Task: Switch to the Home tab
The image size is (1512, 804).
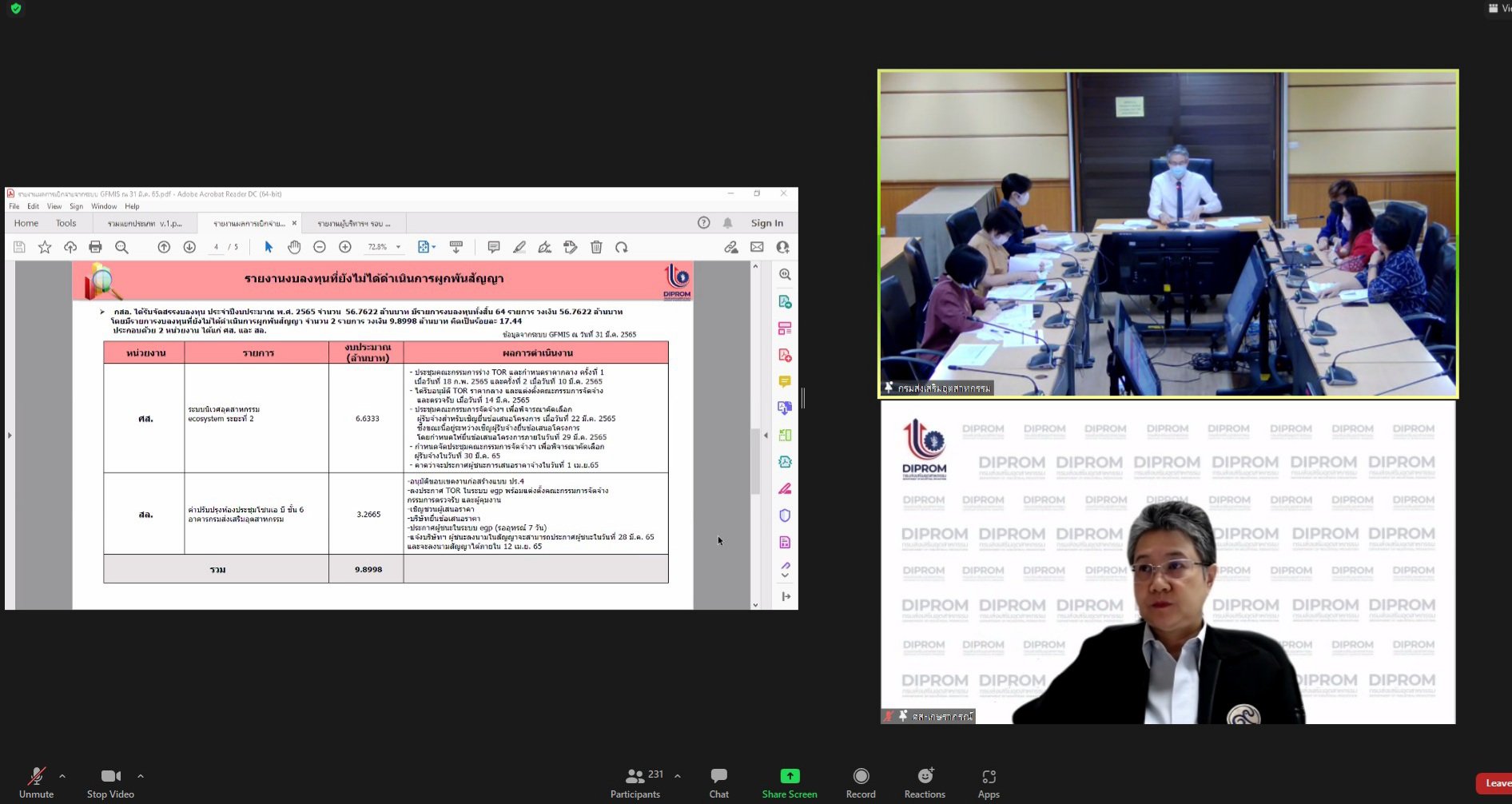Action: [26, 223]
